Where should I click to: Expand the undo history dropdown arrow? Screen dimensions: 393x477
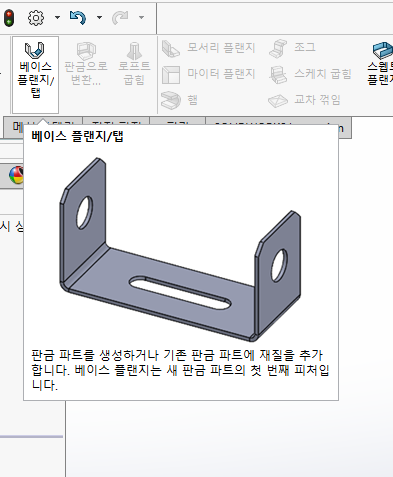point(99,17)
